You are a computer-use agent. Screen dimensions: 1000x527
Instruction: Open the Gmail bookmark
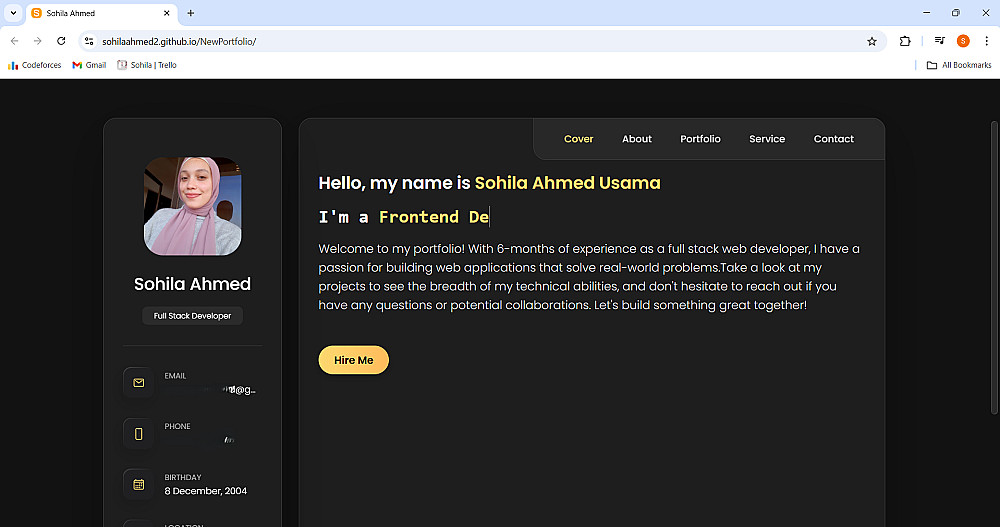[89, 65]
